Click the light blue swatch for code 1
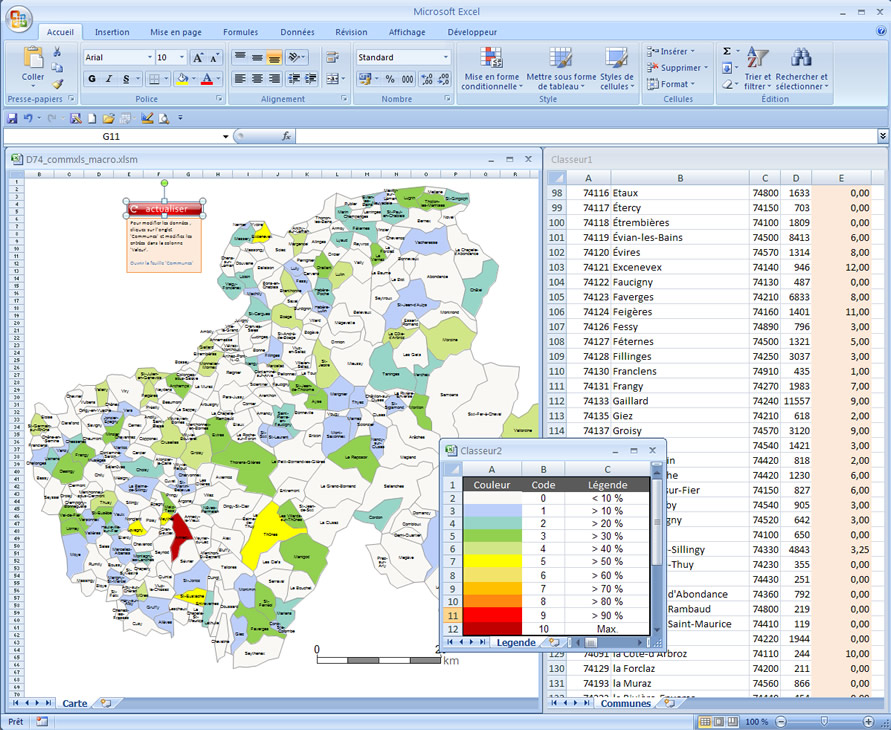Screen dimensions: 891x730 (492, 511)
